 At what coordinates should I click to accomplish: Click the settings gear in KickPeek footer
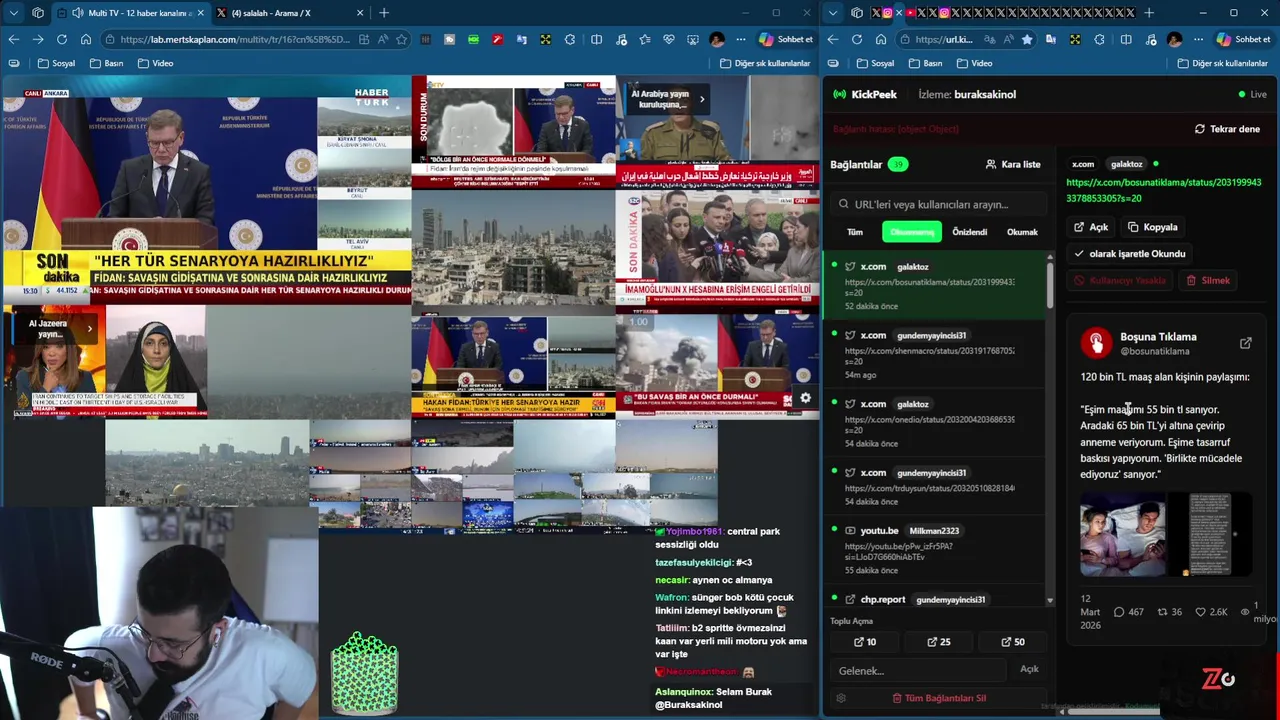841,698
